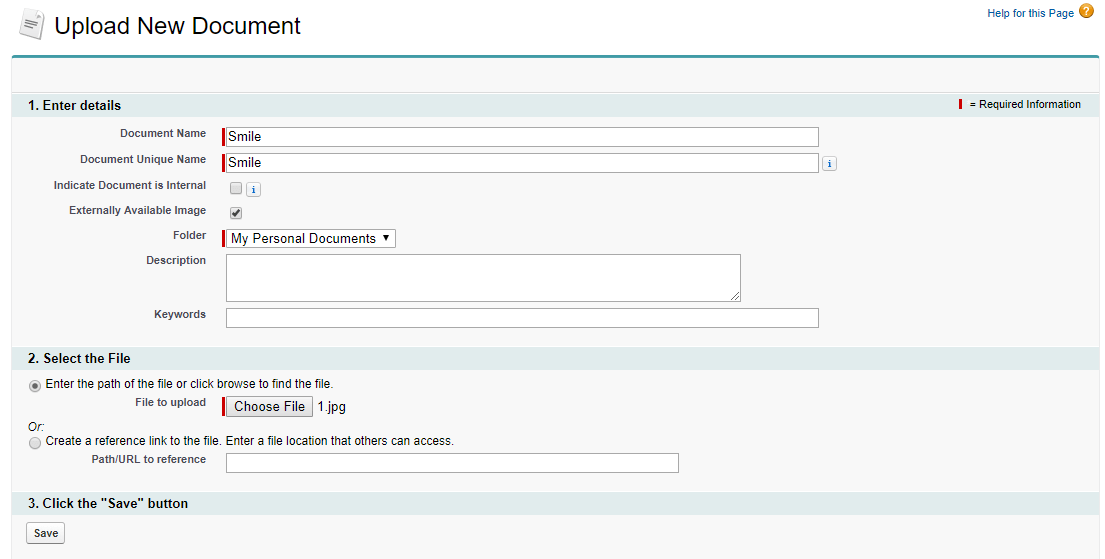Open the Help for this Page link
This screenshot has width=1105, height=559.
1030,13
